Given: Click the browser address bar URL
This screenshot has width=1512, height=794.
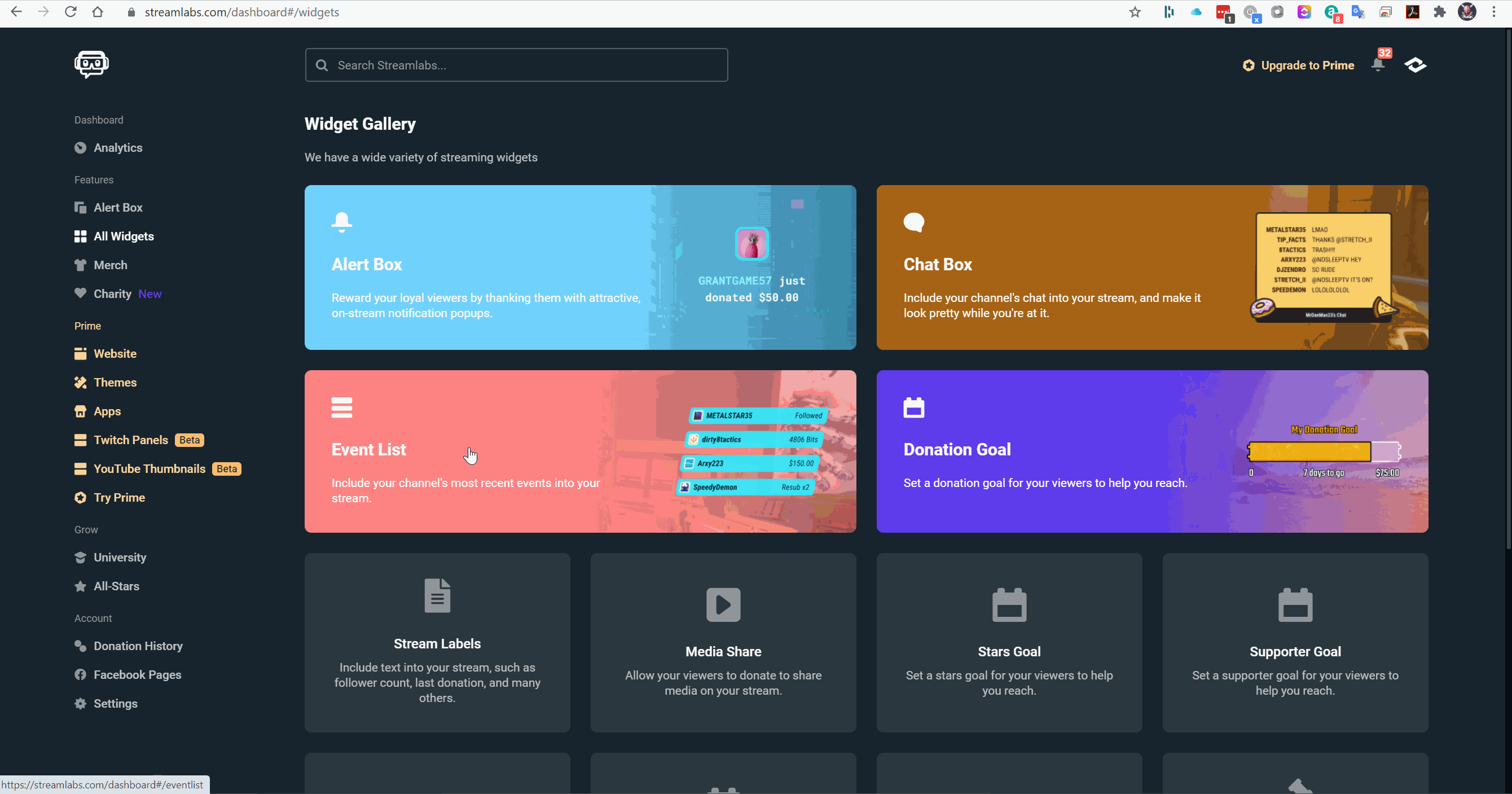Looking at the screenshot, I should [x=242, y=12].
